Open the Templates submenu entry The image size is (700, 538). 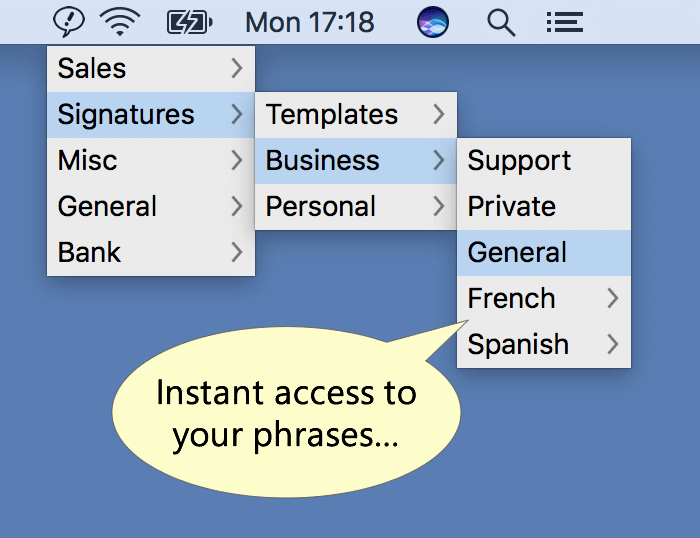356,115
